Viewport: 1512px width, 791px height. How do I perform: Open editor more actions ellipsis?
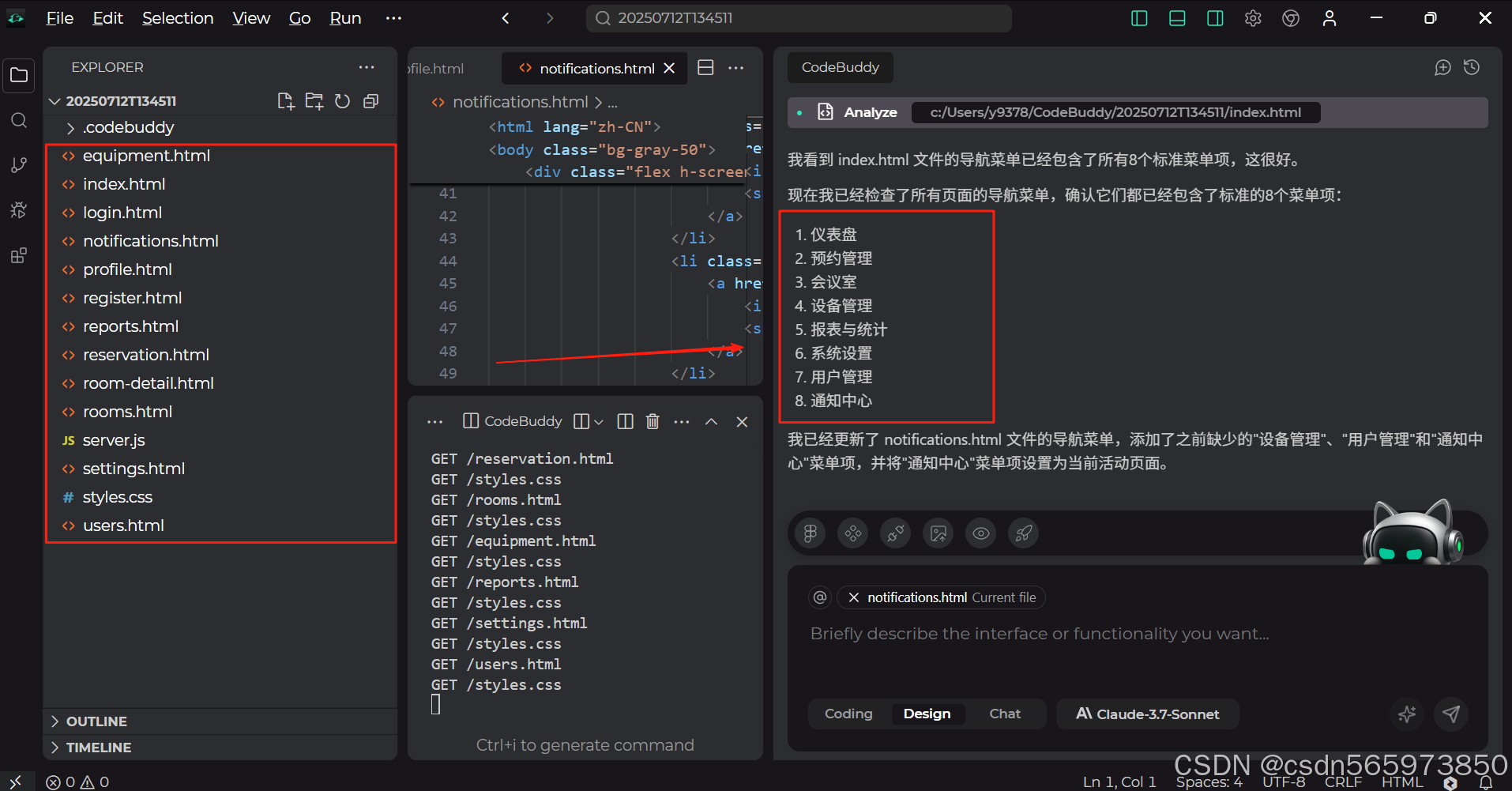[736, 68]
